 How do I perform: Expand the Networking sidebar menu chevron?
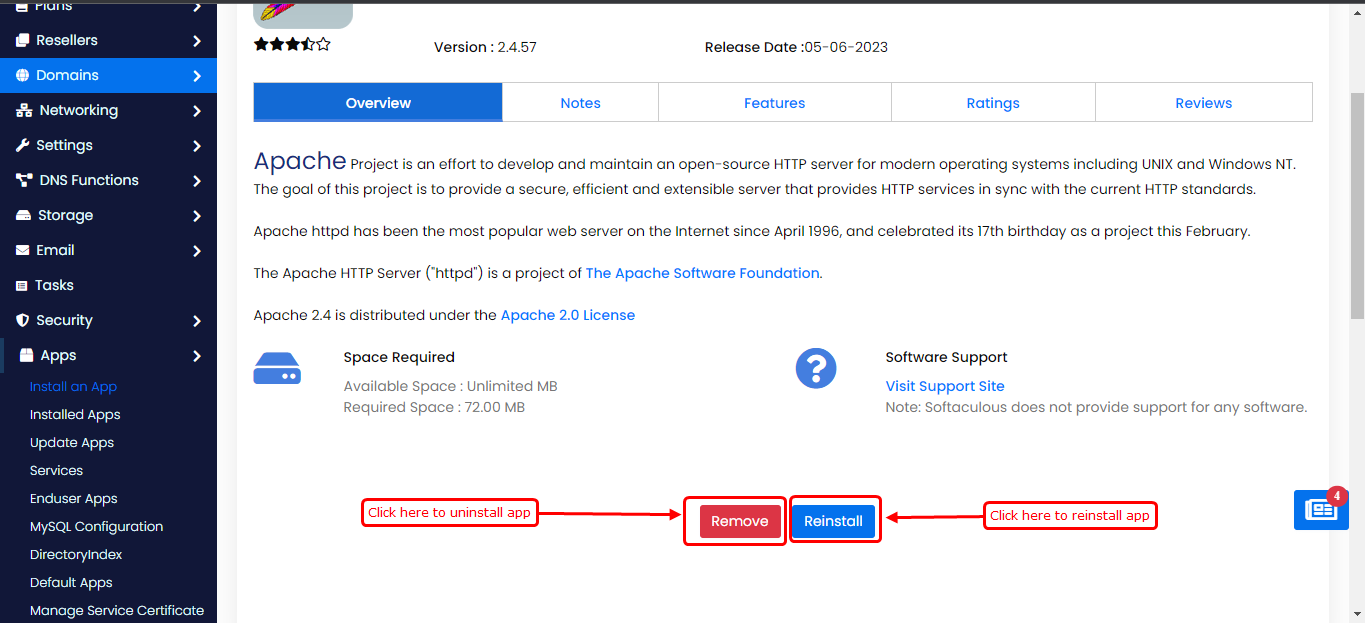(x=197, y=111)
